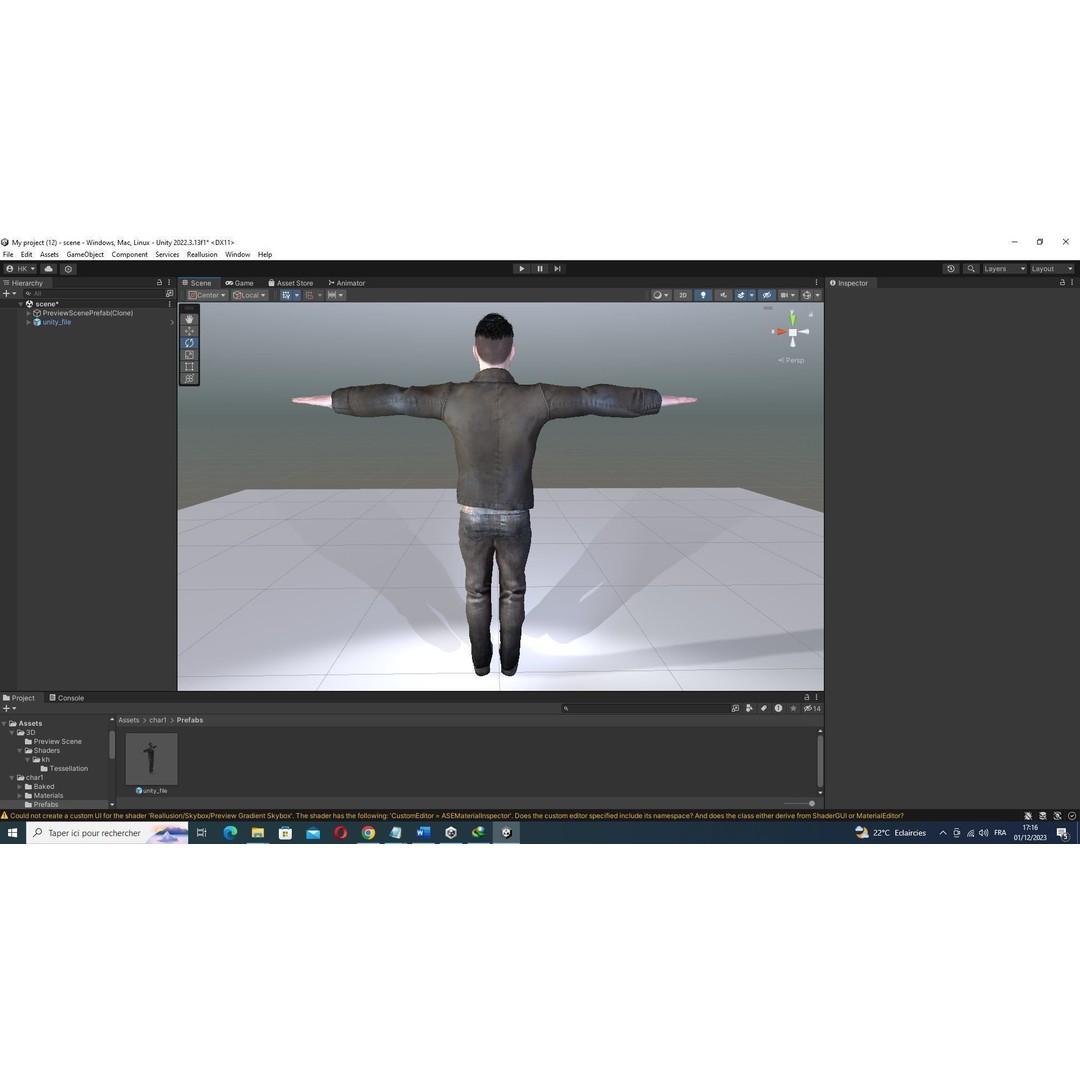Viewport: 1080px width, 1080px height.
Task: Toggle 2D view mode
Action: click(683, 295)
